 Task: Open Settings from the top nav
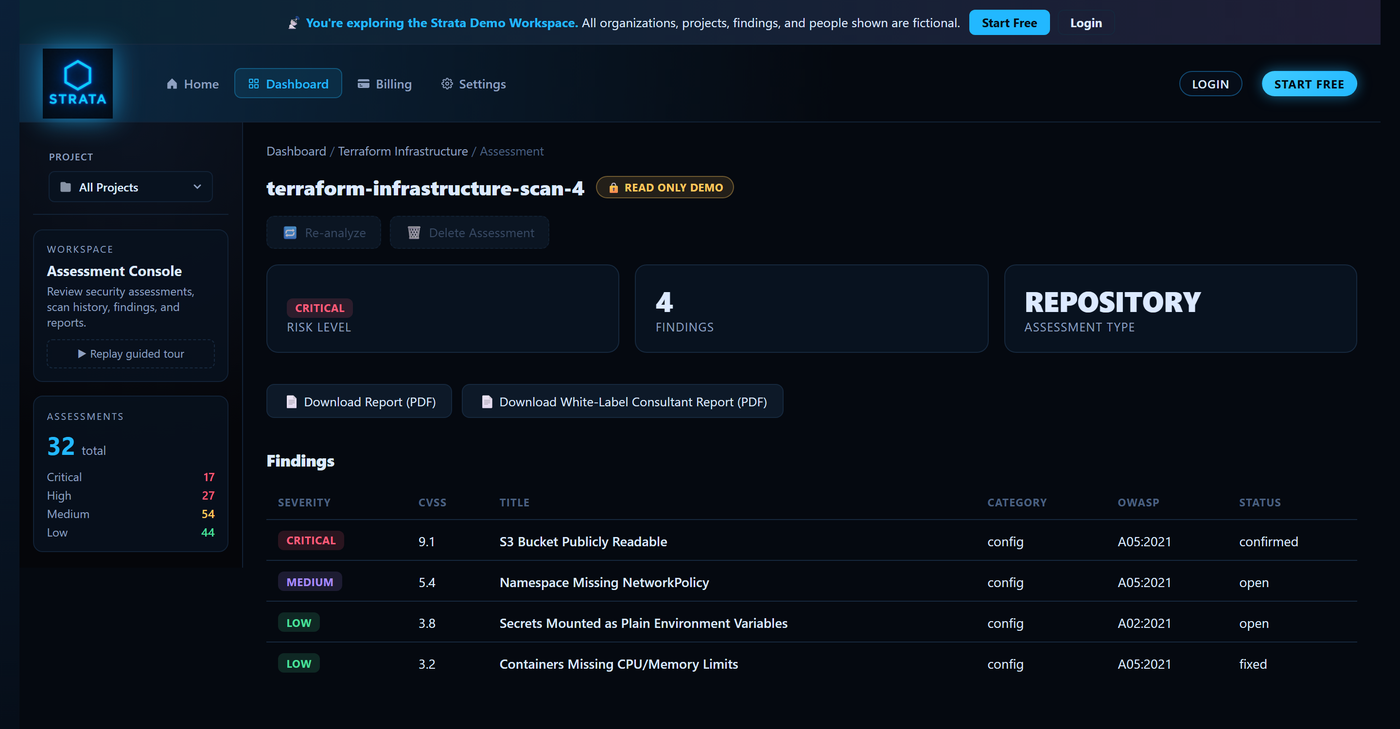click(473, 84)
